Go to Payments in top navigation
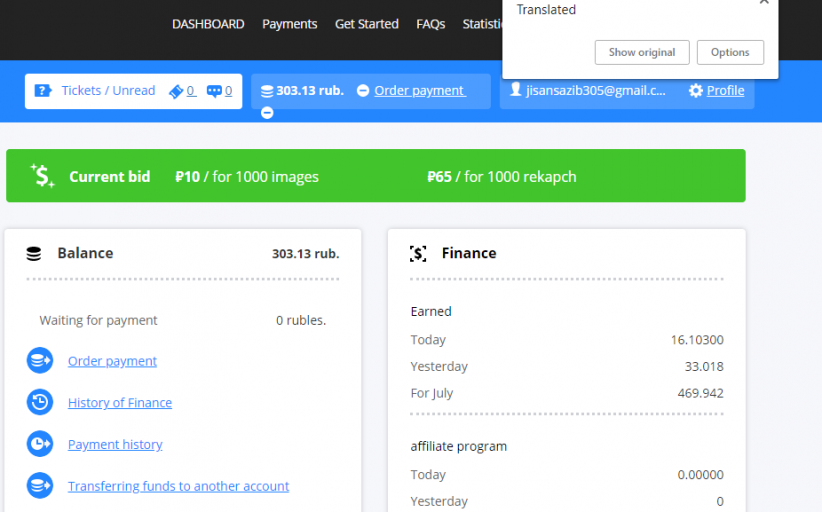The image size is (822, 512). pyautogui.click(x=289, y=24)
